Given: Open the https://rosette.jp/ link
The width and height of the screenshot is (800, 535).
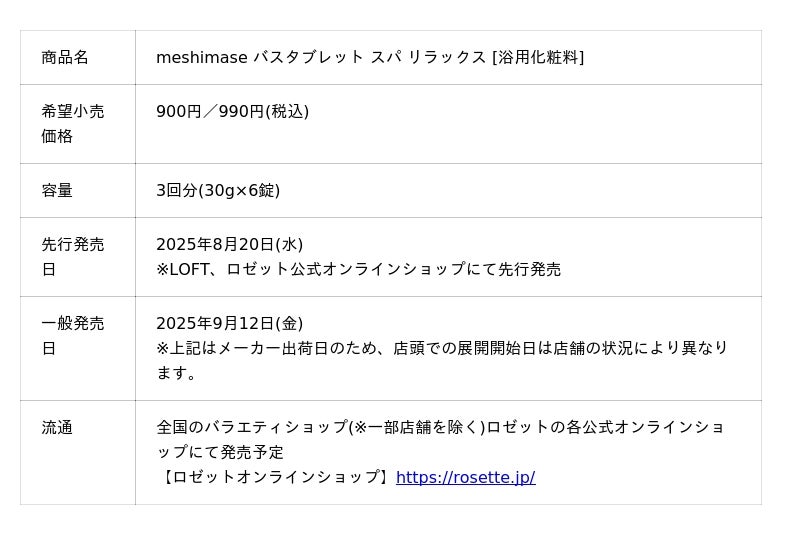Looking at the screenshot, I should [x=465, y=477].
